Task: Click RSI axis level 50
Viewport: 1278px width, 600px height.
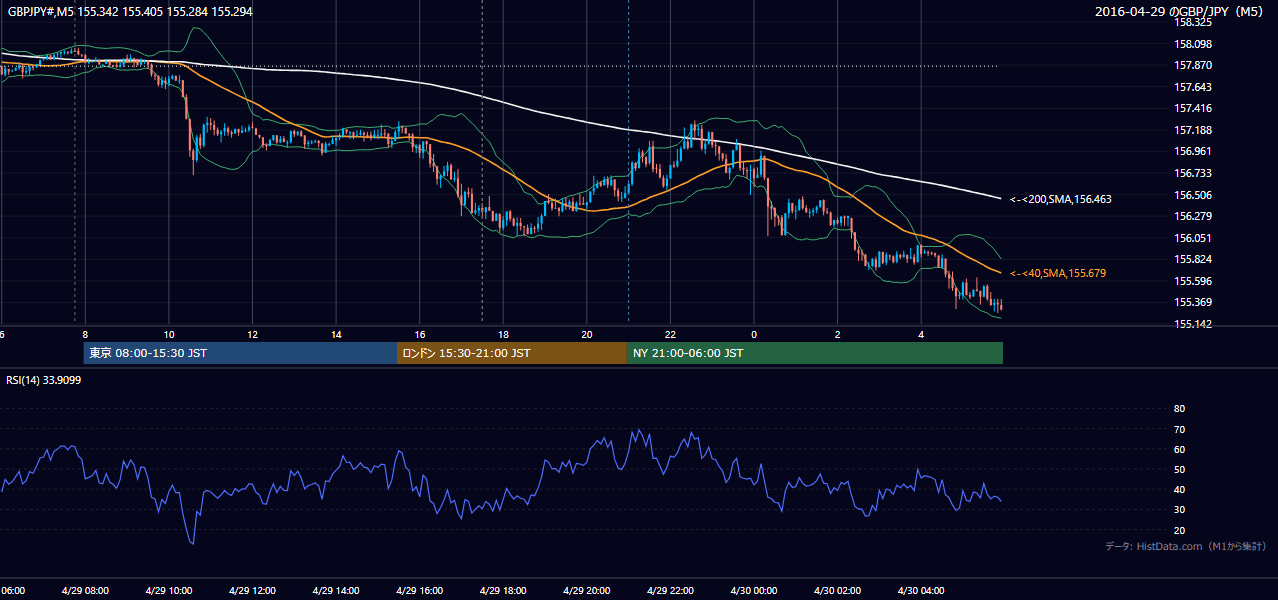Action: pos(1179,469)
